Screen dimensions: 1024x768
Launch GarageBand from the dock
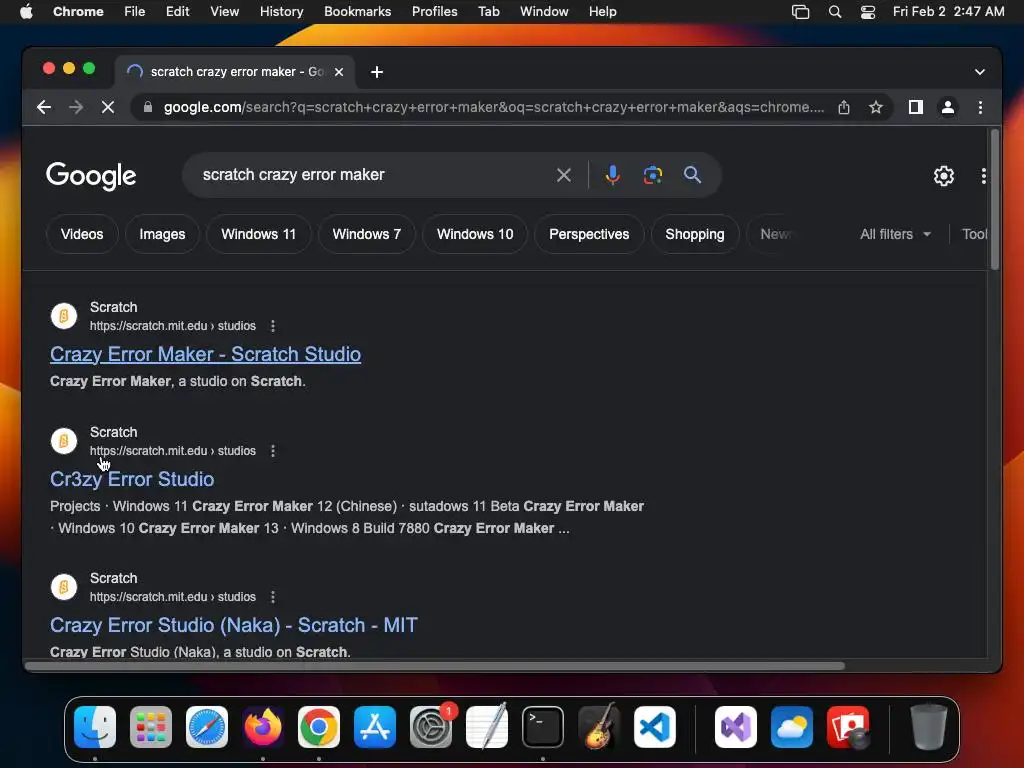[599, 727]
